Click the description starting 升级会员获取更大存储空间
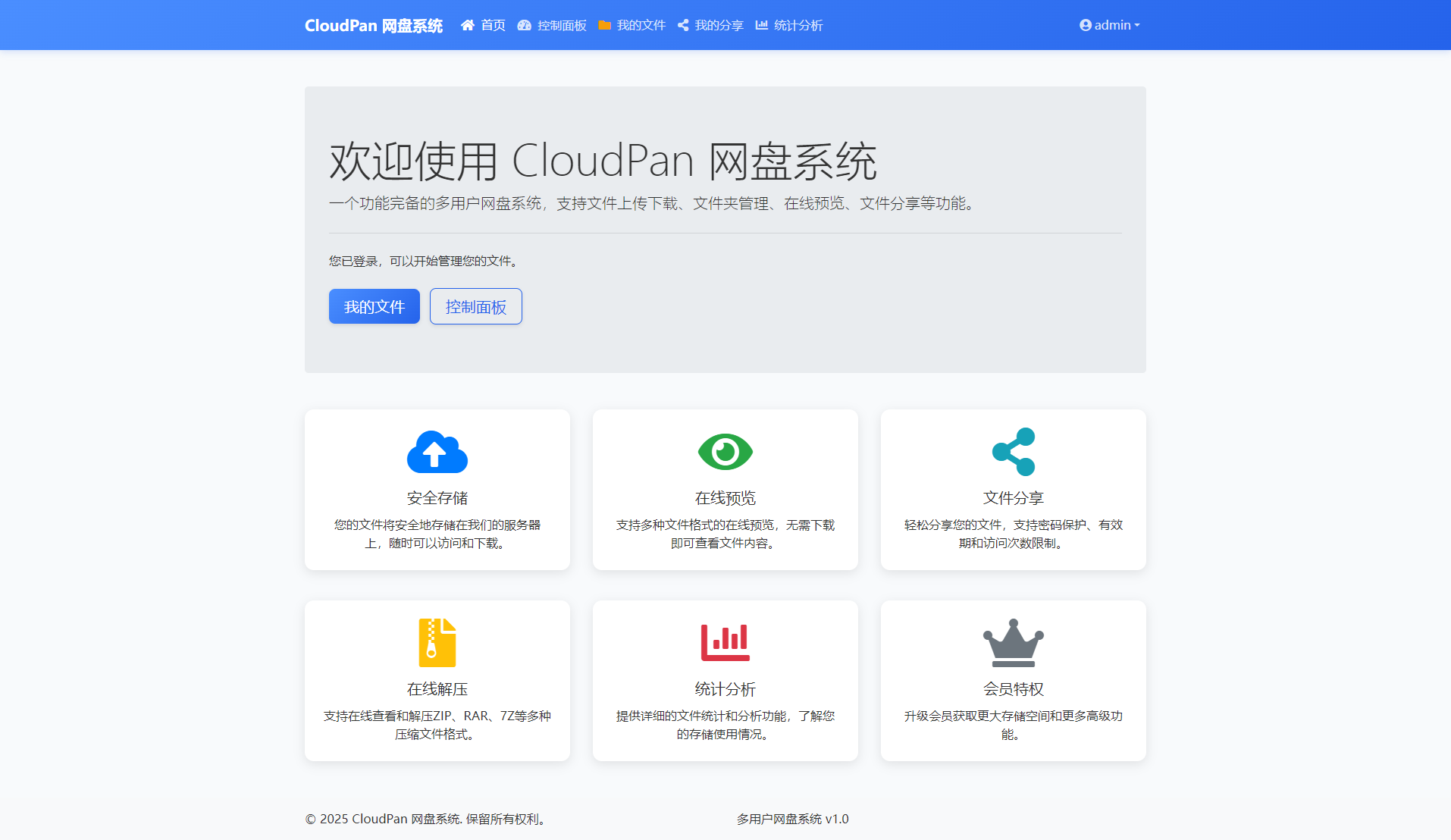Screen dimensions: 1451x840 (x=1014, y=725)
